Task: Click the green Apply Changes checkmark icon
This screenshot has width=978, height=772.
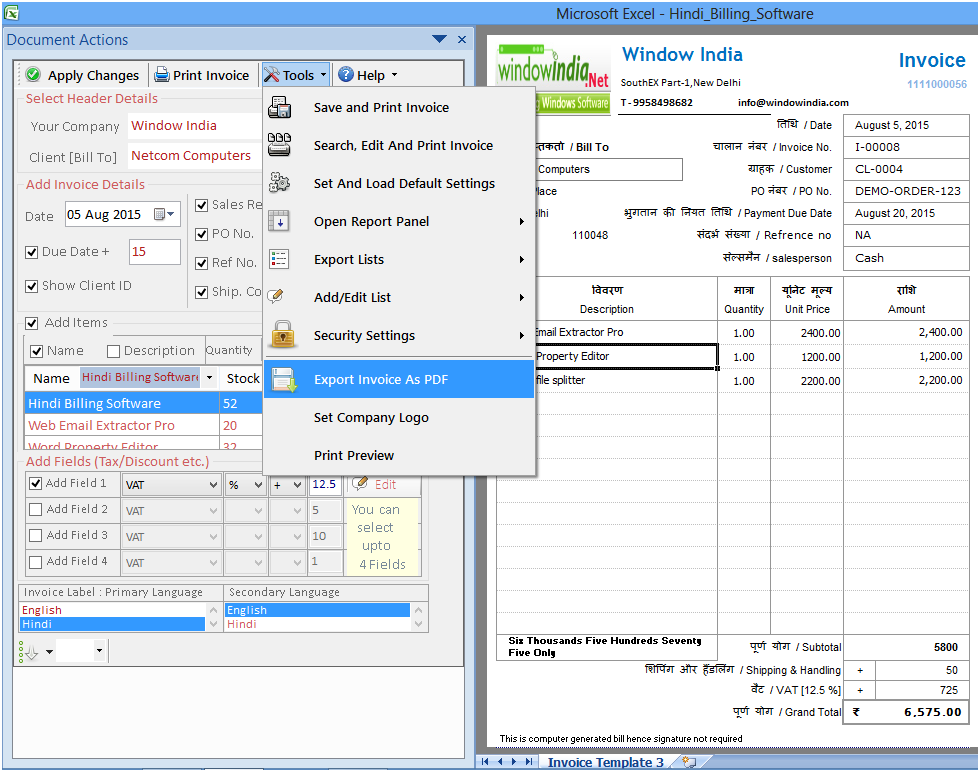Action: pos(33,75)
